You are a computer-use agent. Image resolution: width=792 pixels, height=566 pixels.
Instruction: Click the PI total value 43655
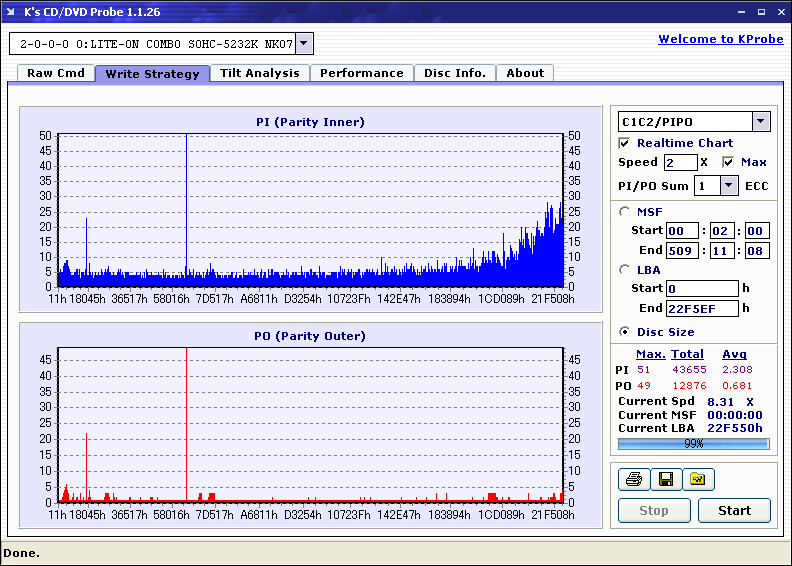pyautogui.click(x=689, y=370)
